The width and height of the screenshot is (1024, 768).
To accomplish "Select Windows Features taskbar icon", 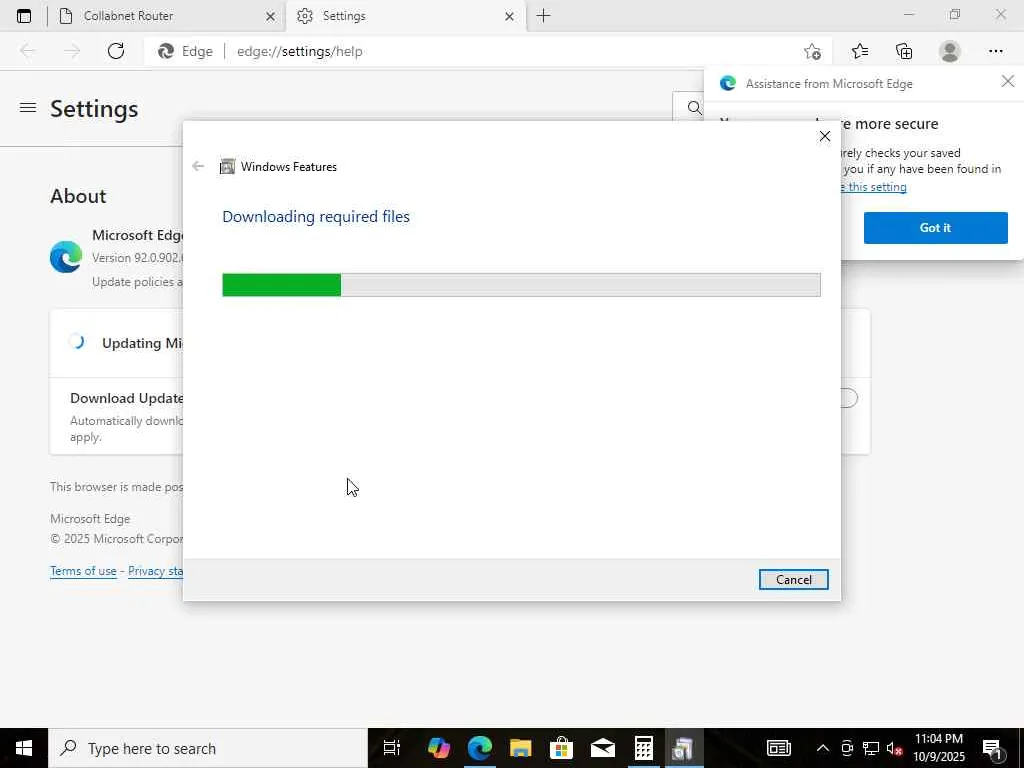I will click(684, 748).
